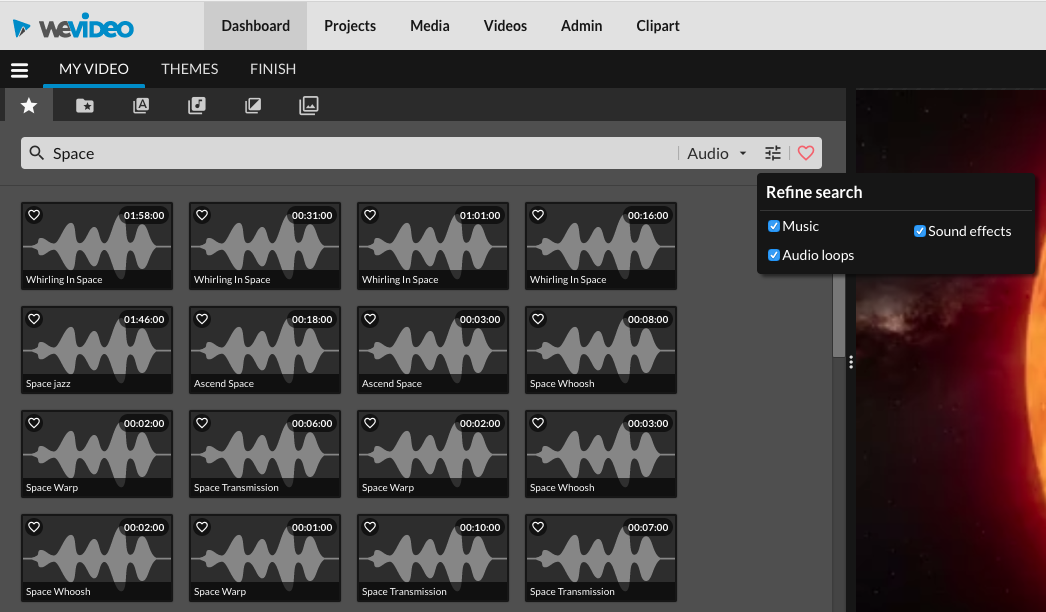Open the Videos menu
Image resolution: width=1046 pixels, height=612 pixels.
(x=505, y=26)
